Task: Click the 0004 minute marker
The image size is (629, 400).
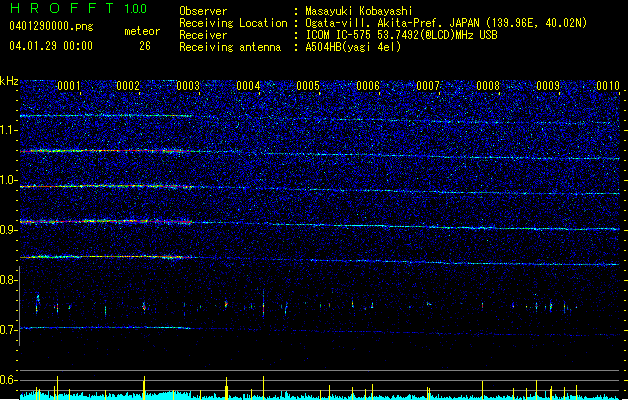Action: 248,86
